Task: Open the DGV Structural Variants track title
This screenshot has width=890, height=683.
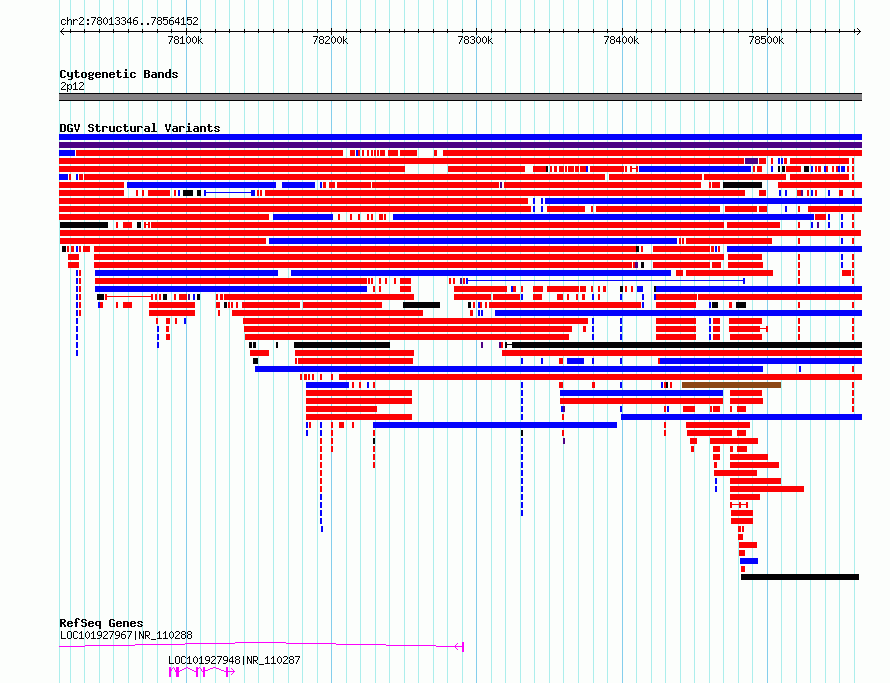Action: [140, 128]
